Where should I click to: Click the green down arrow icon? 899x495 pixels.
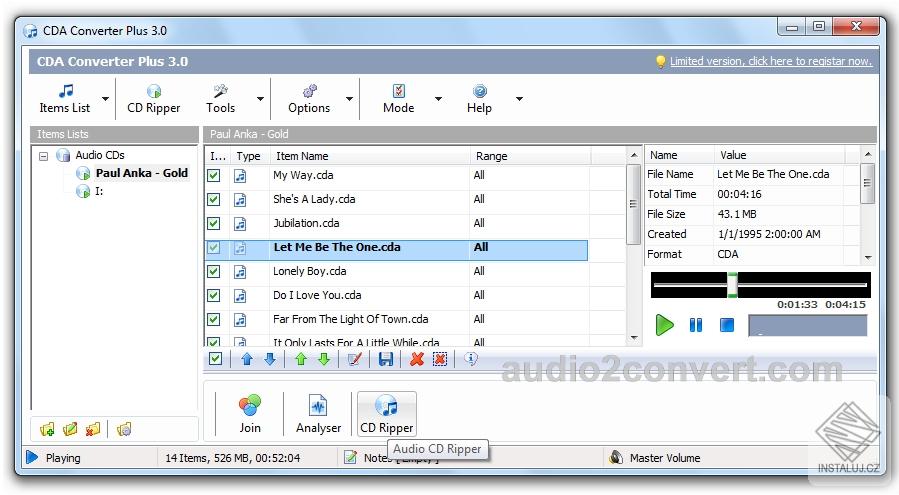(324, 359)
